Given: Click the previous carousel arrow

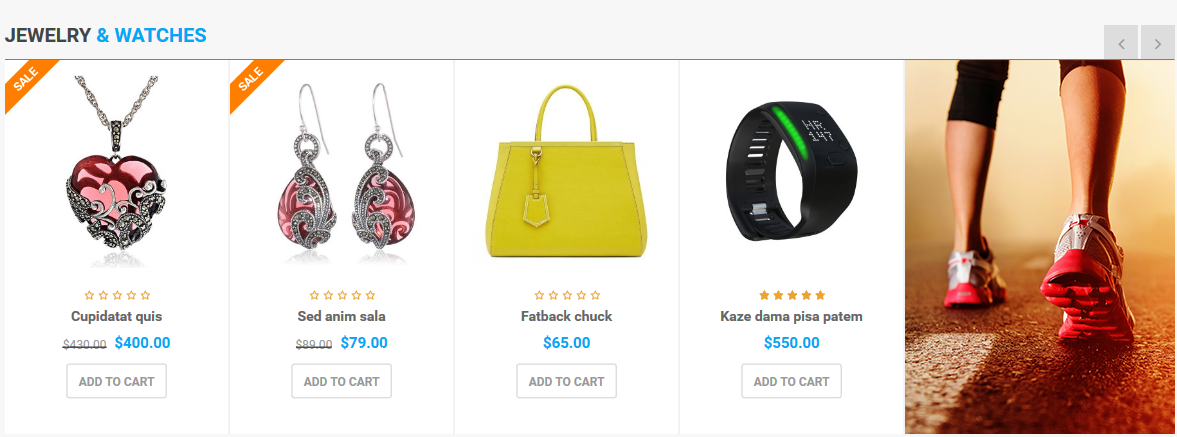Looking at the screenshot, I should [1121, 42].
